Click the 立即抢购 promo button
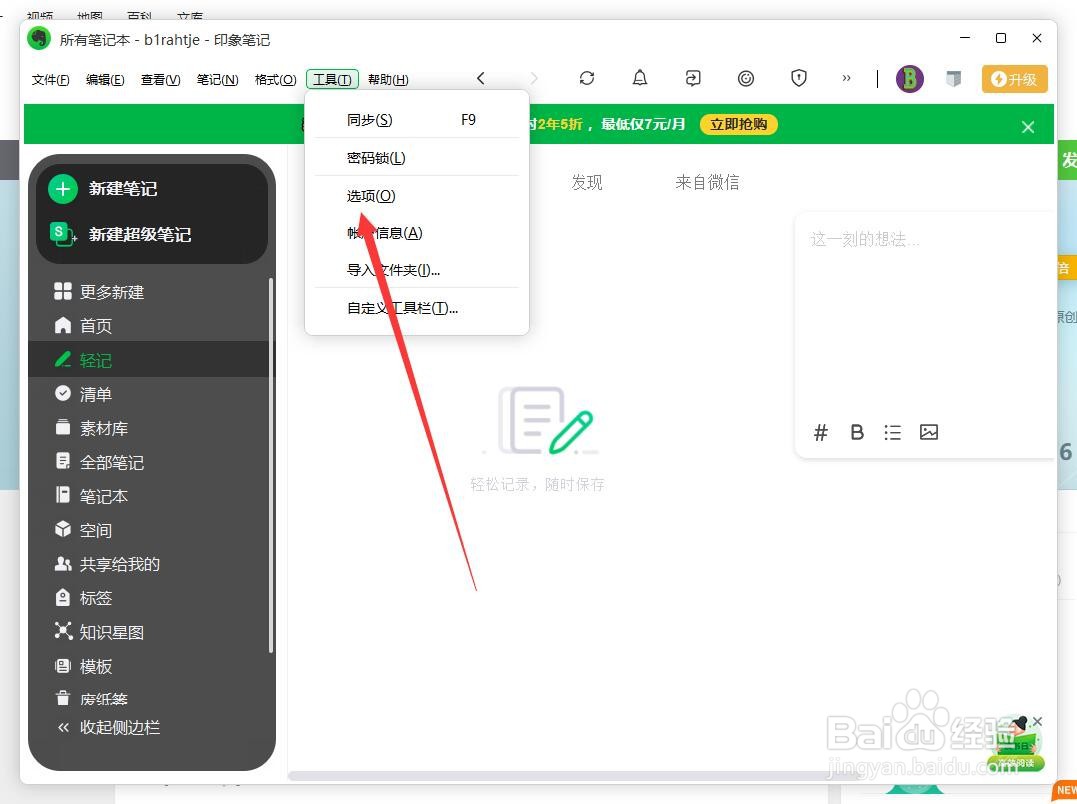1077x804 pixels. [x=738, y=124]
